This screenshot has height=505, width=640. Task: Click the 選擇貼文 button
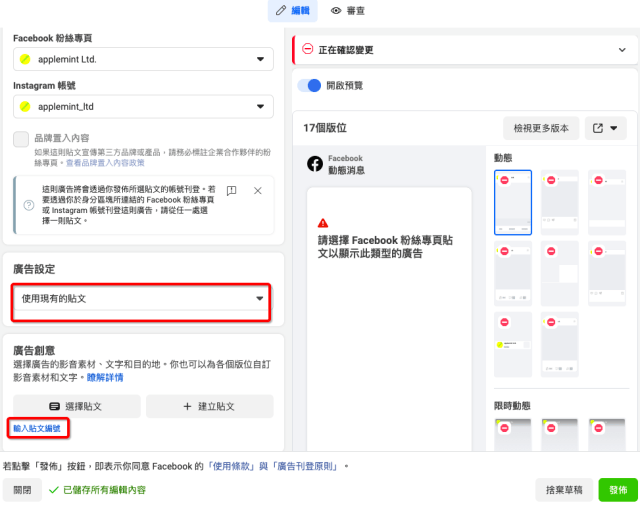pyautogui.click(x=77, y=406)
